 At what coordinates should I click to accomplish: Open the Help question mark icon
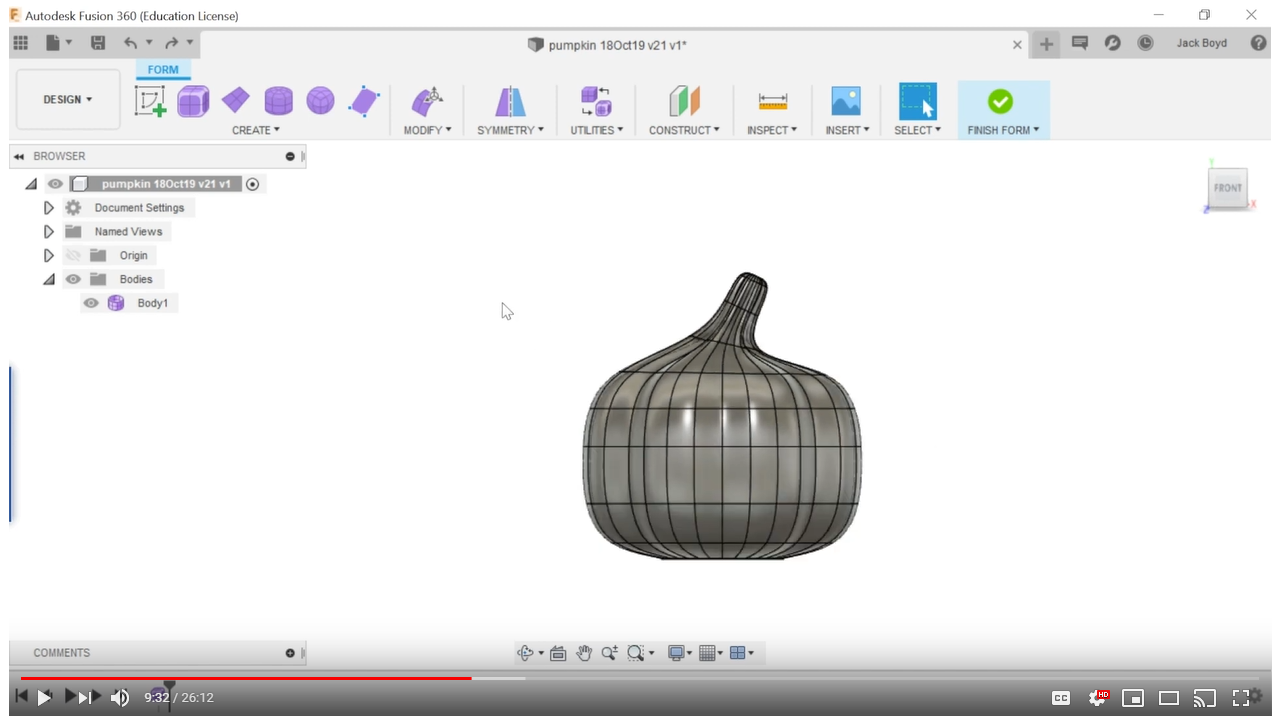point(1258,43)
